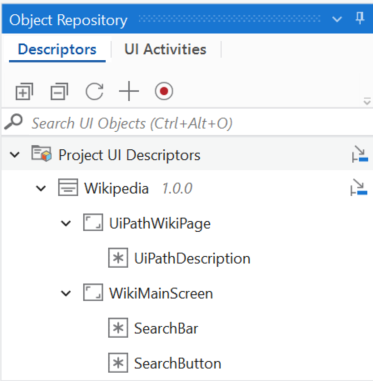Image resolution: width=373 pixels, height=381 pixels.
Task: Select the Wikipedia tree item
Action: (x=116, y=189)
